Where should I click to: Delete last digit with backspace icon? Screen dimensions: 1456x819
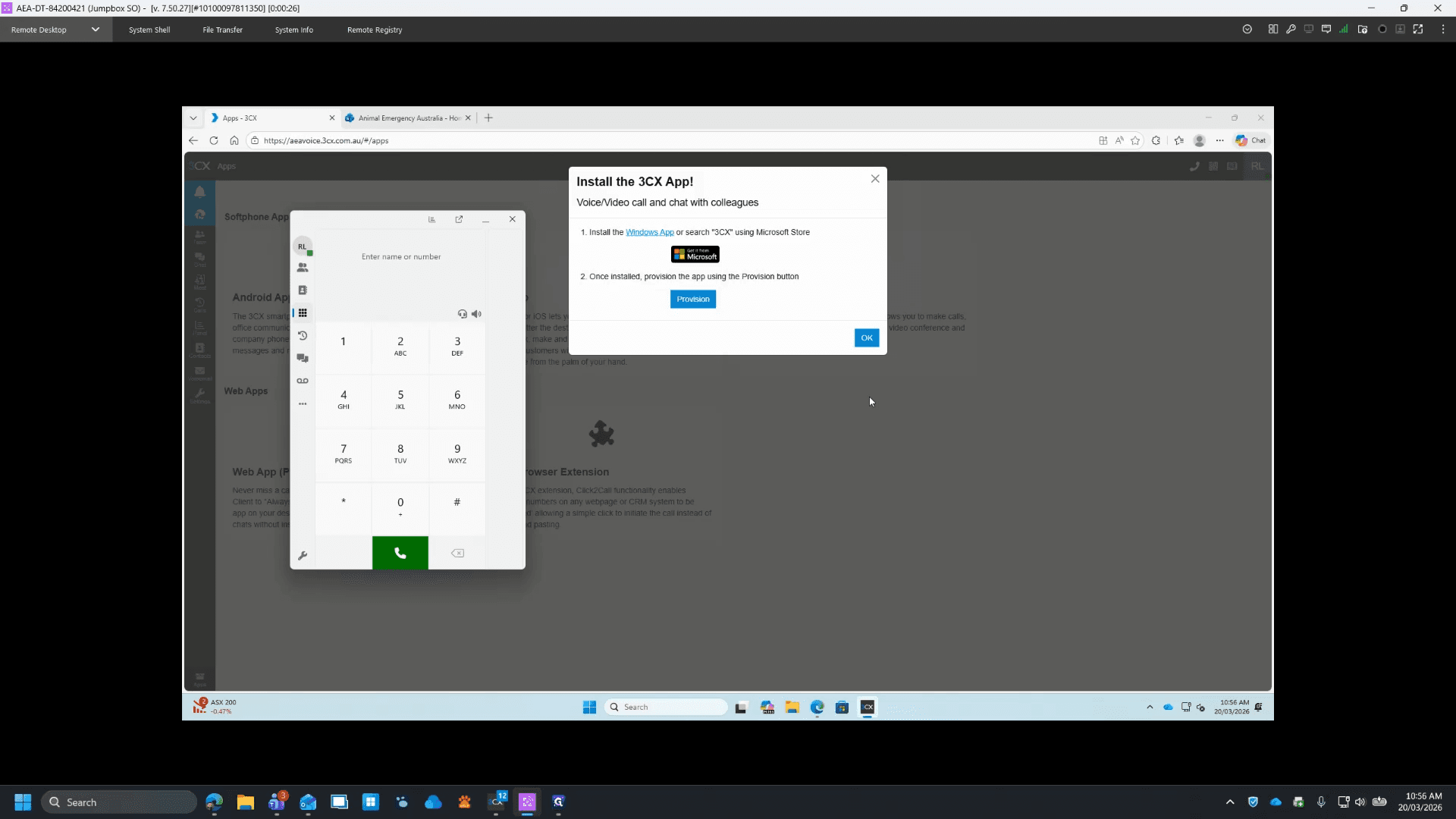point(457,553)
